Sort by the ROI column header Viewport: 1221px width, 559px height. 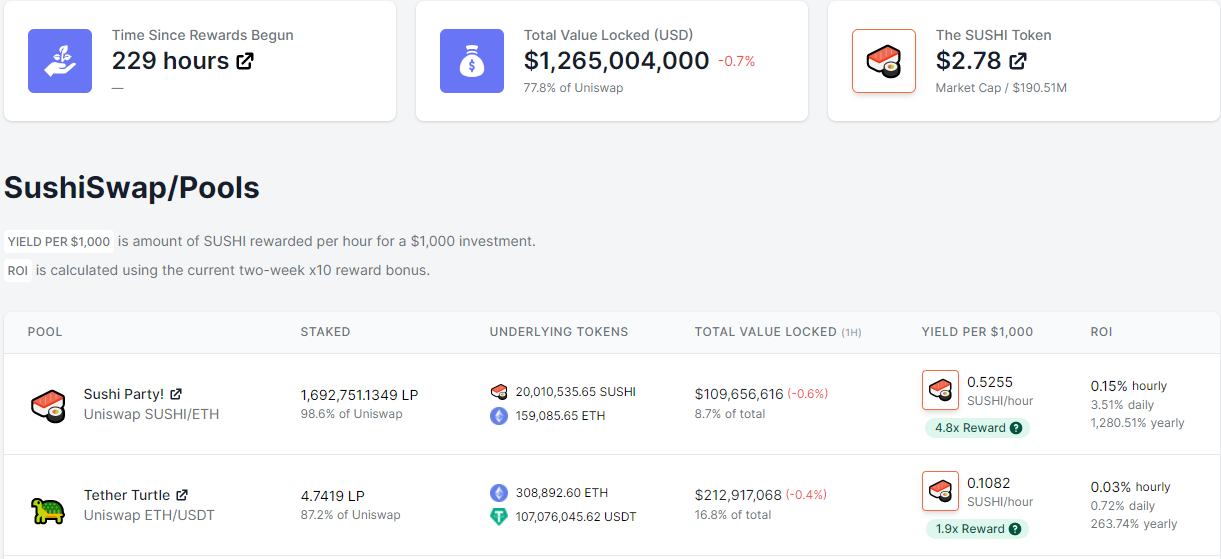1101,332
